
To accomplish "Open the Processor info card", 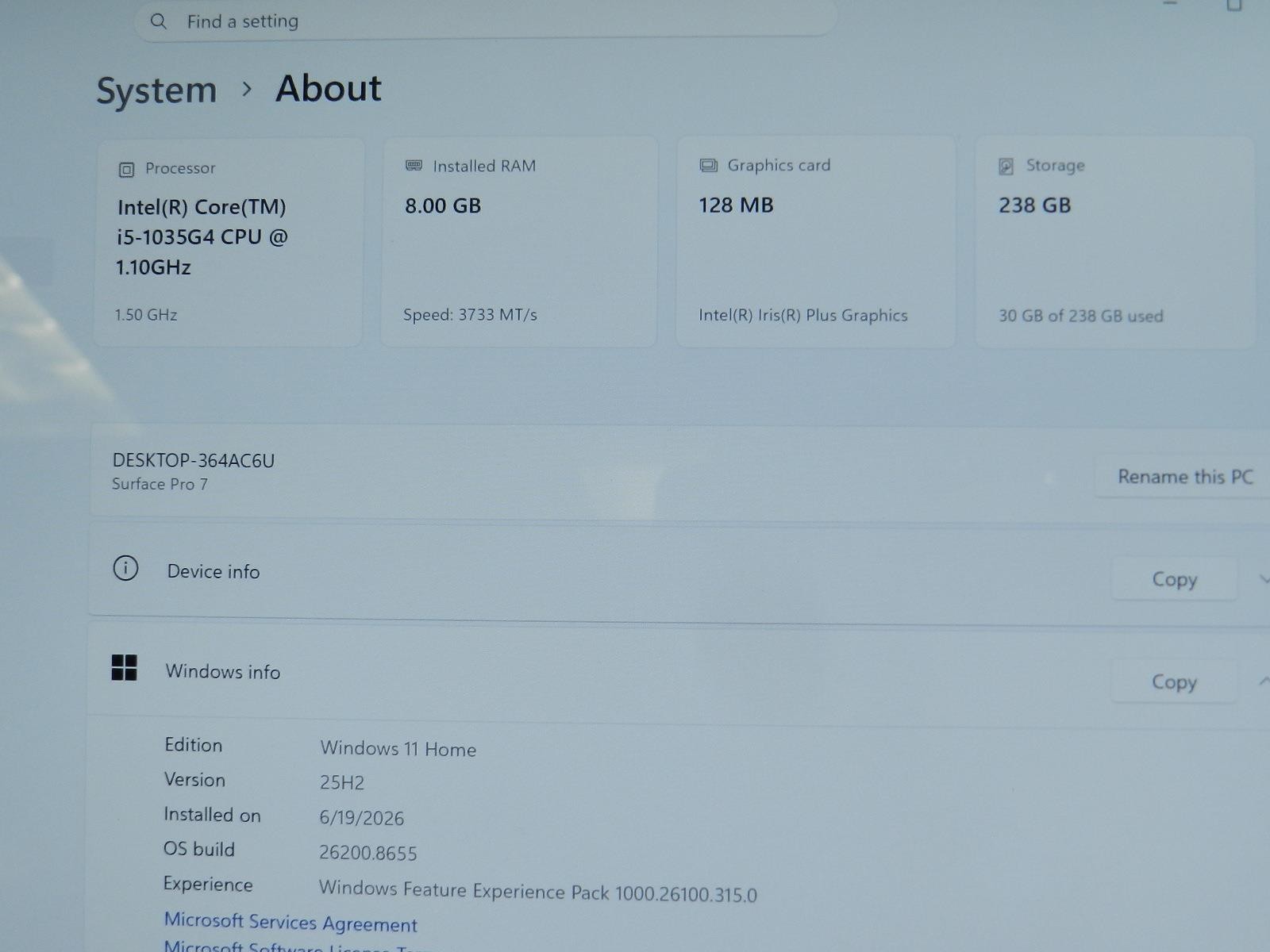I will point(229,242).
